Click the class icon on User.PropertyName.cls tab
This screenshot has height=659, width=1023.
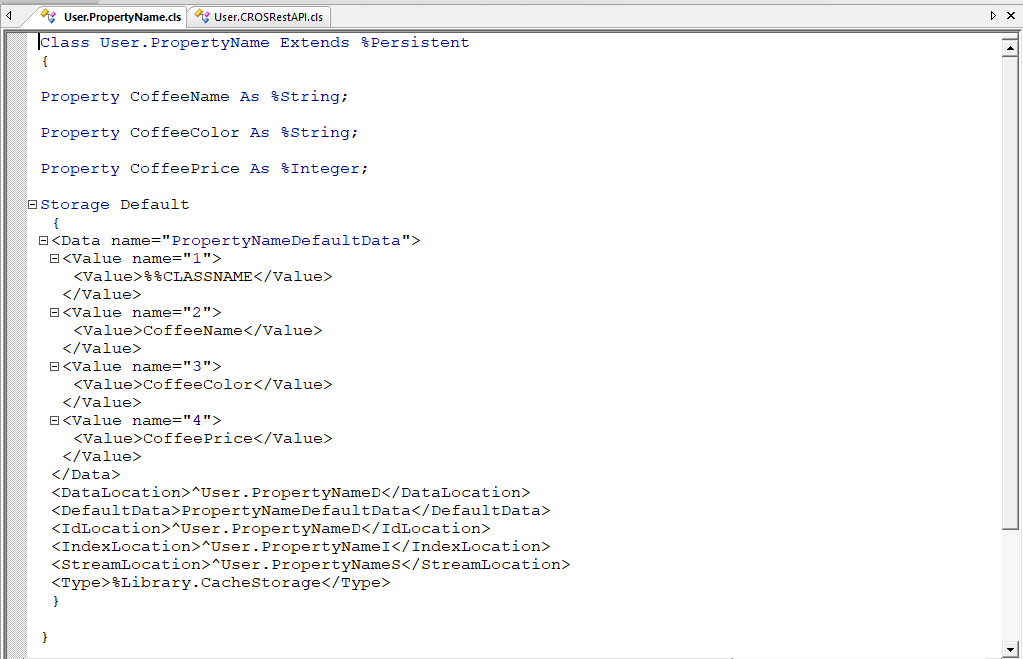[x=48, y=16]
